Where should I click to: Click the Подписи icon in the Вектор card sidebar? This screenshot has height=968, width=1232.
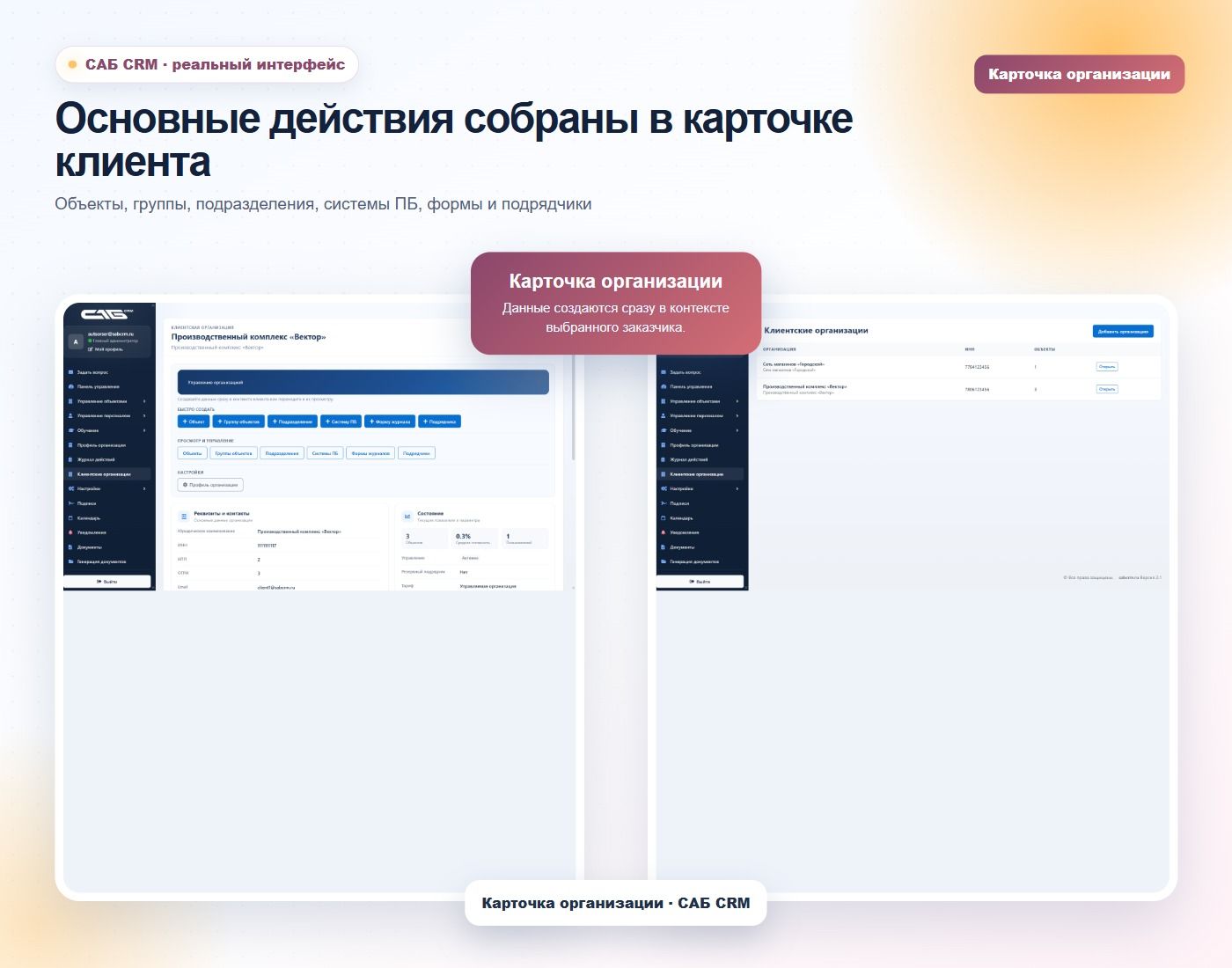(x=71, y=503)
